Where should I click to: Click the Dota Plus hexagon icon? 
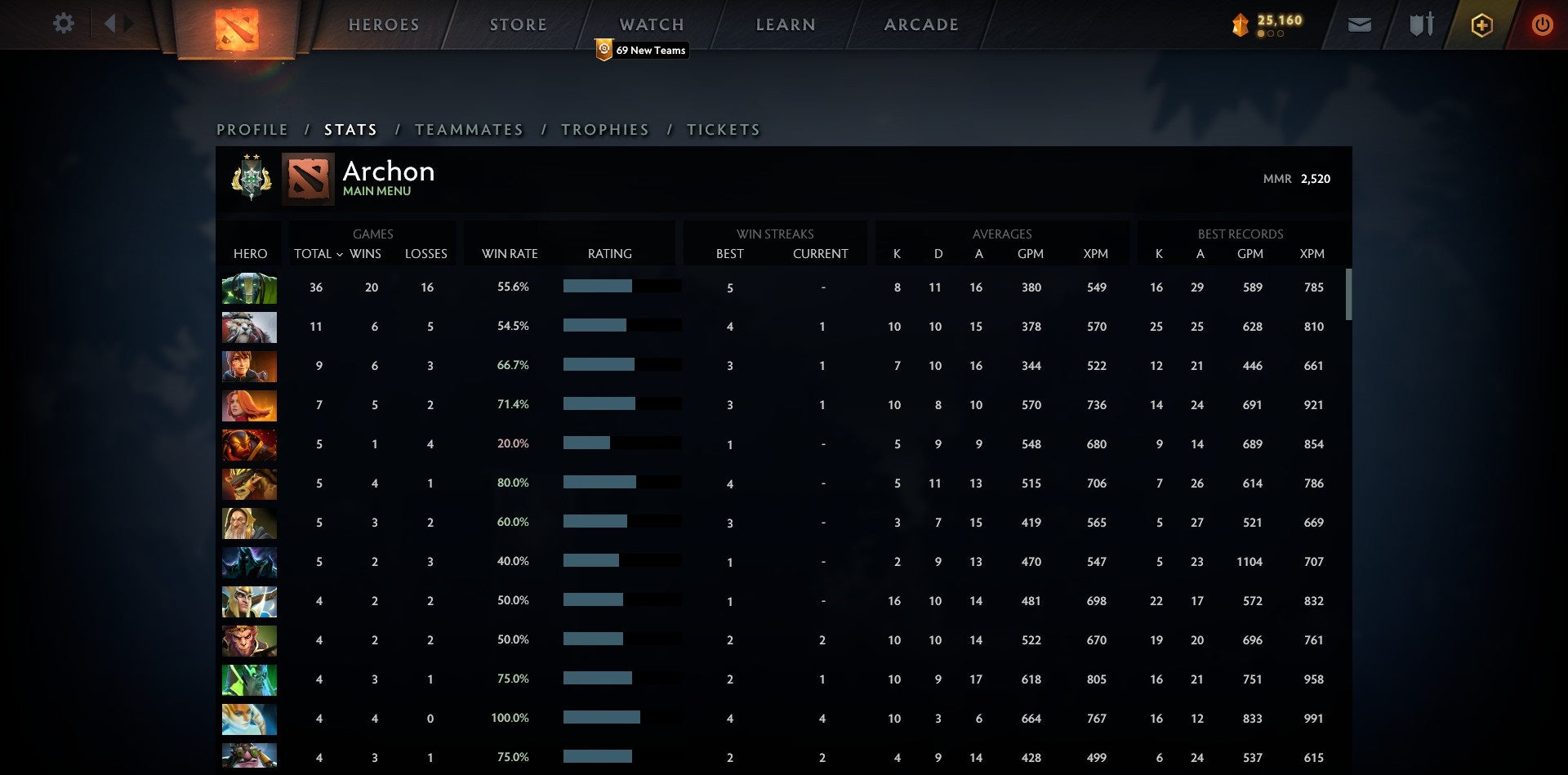point(1481,25)
